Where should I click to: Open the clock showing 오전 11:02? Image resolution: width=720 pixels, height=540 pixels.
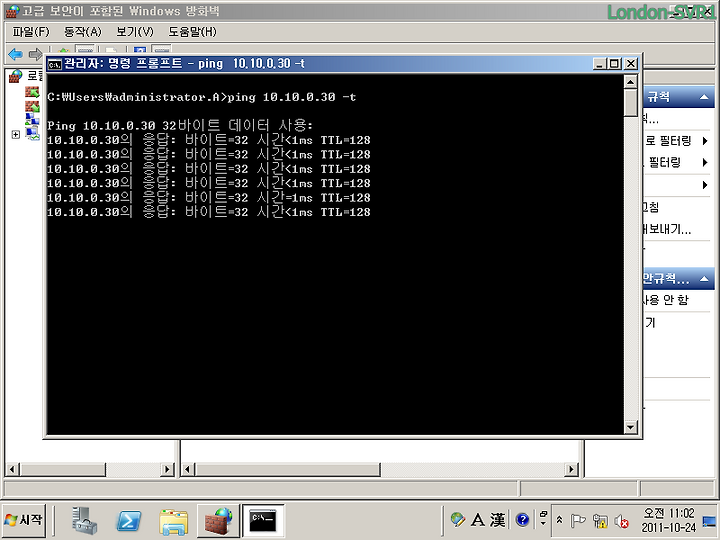tap(669, 520)
